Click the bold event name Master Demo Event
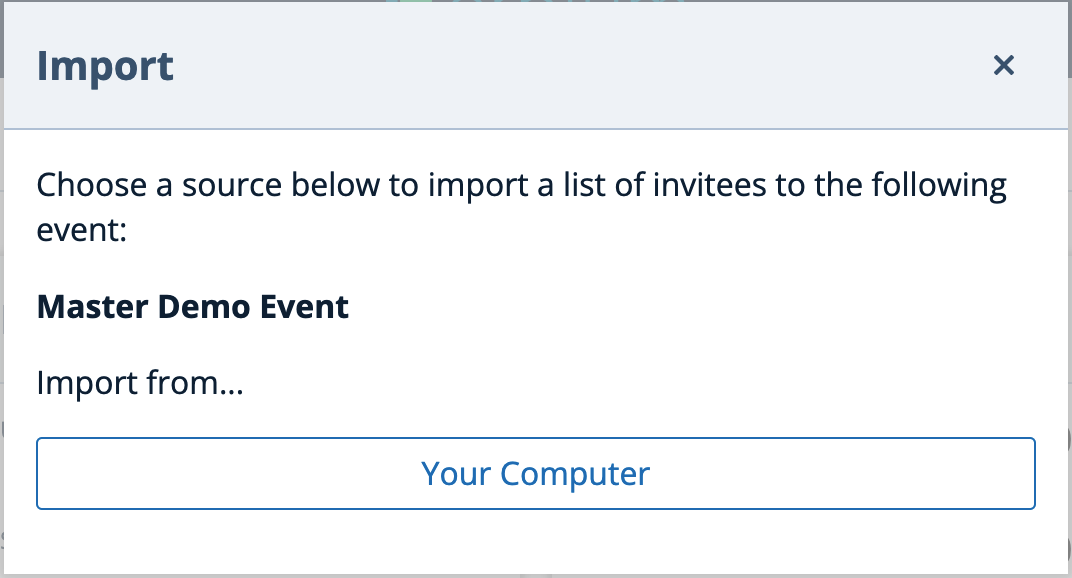 click(193, 306)
